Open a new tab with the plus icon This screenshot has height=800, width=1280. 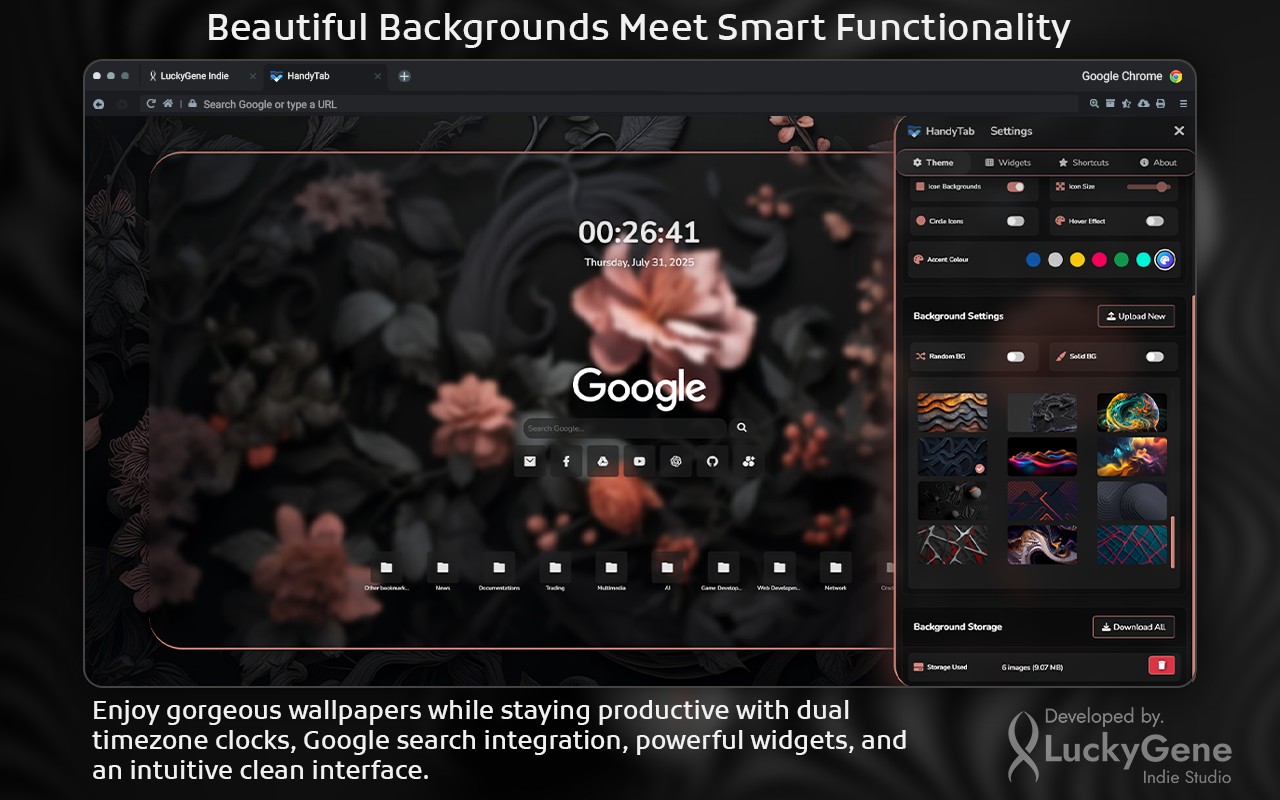(x=404, y=76)
